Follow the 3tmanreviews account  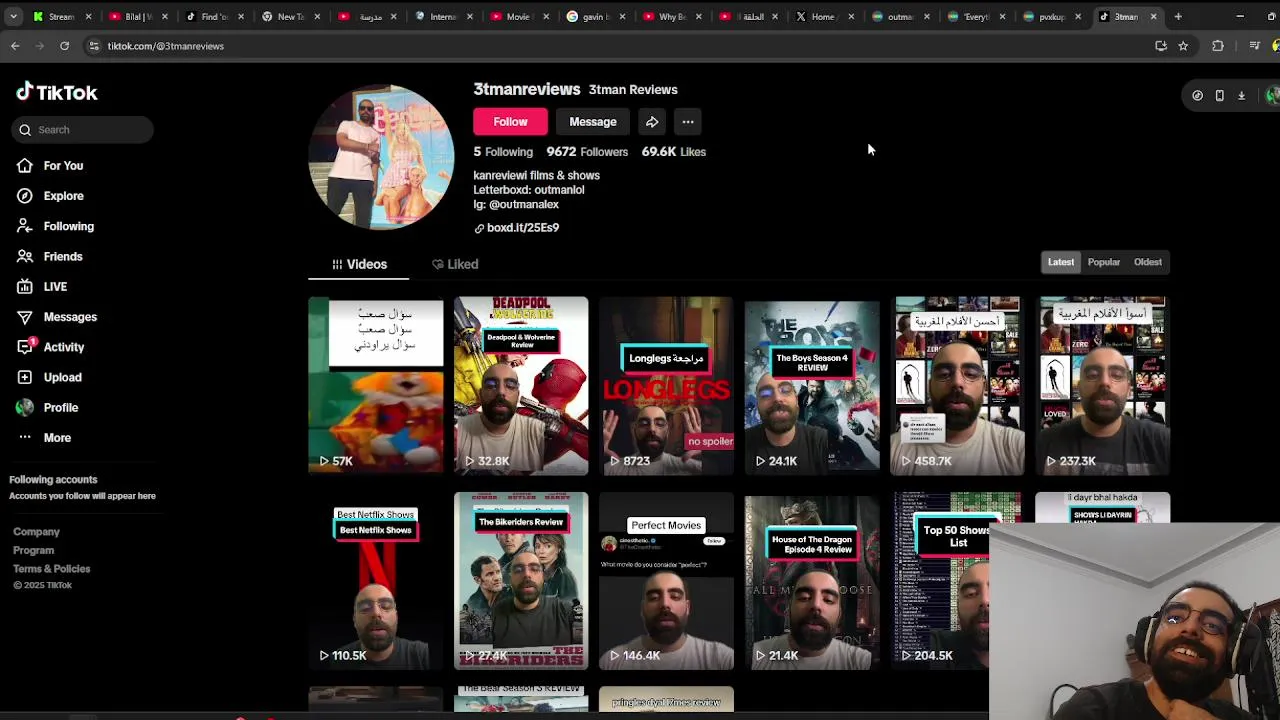tap(510, 122)
